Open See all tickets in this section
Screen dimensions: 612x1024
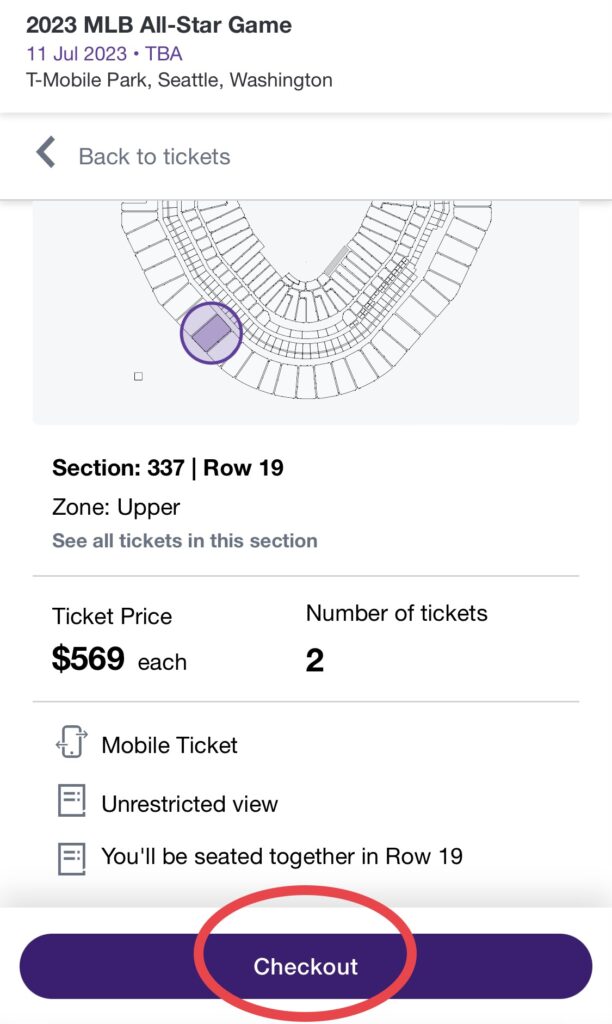[185, 541]
